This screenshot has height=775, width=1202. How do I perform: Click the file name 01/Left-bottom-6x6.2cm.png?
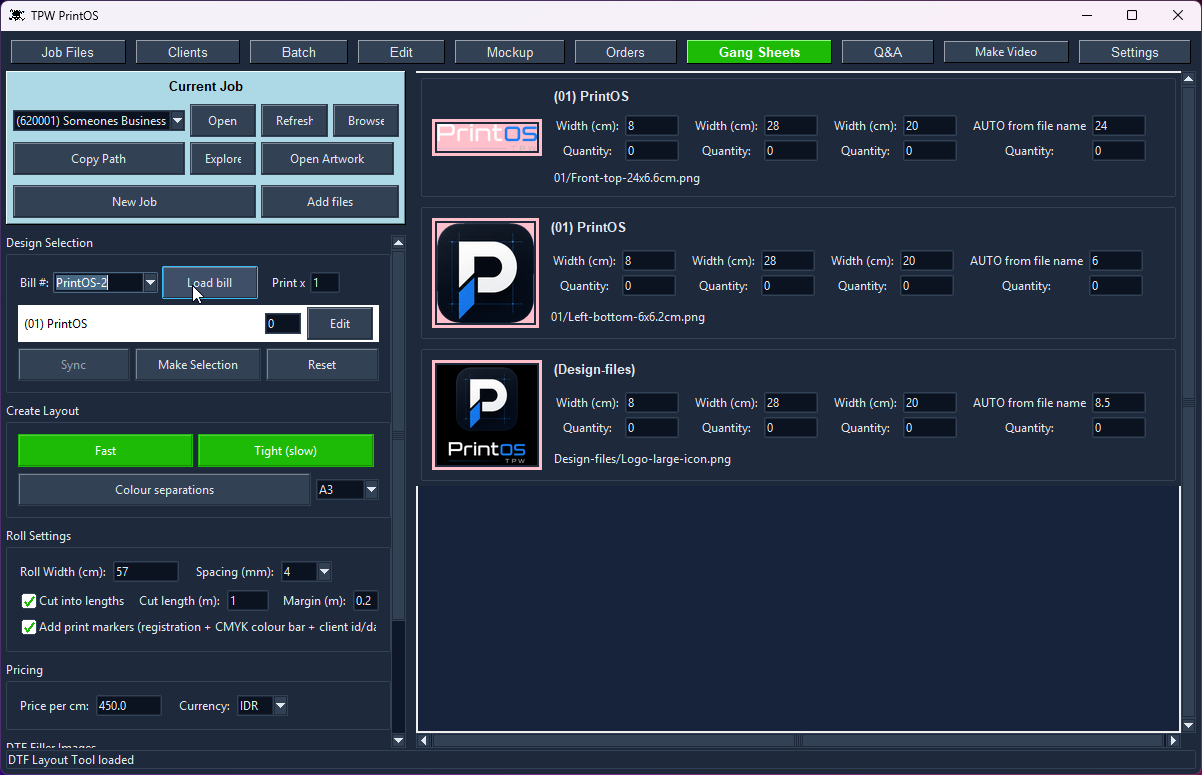[x=628, y=317]
